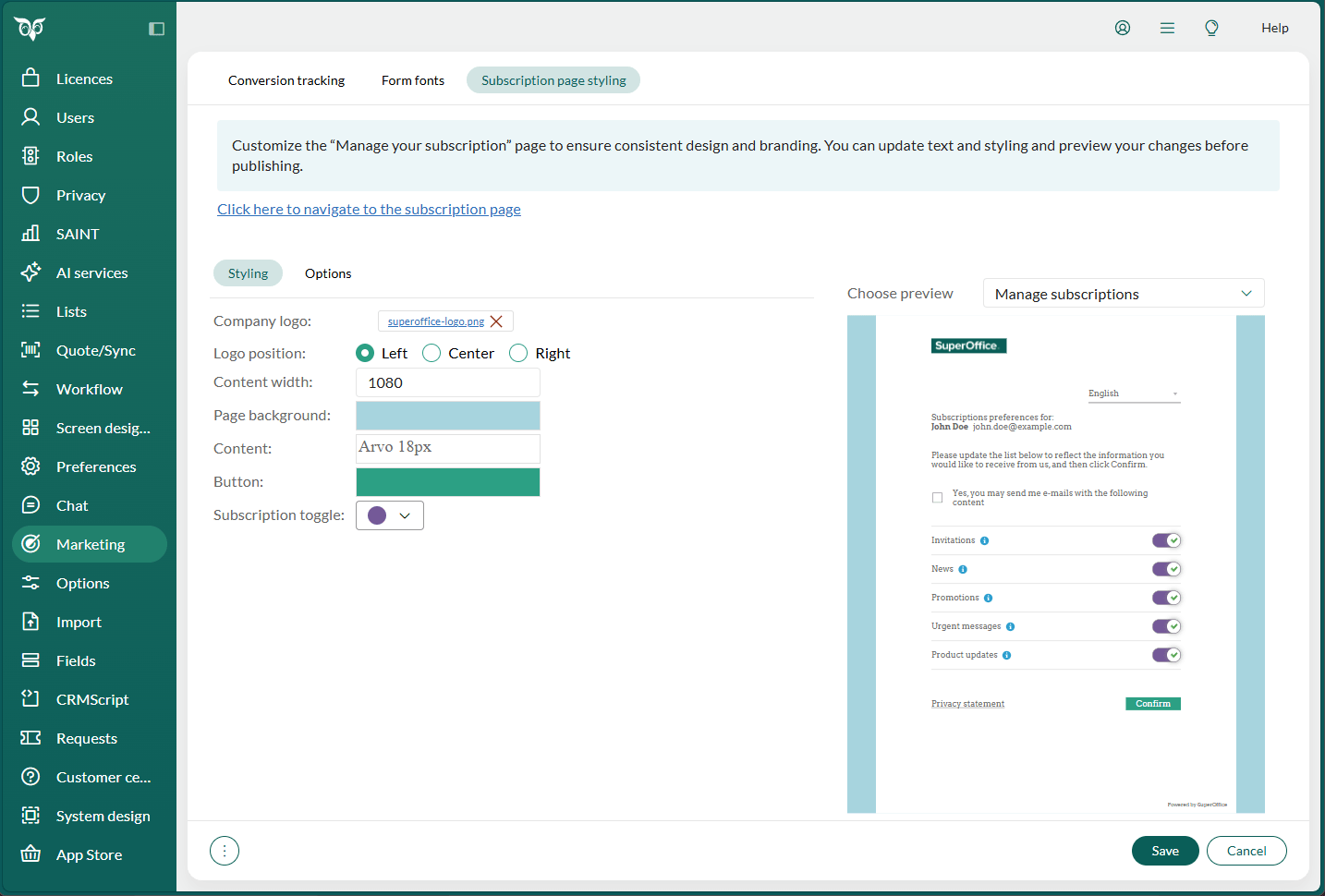Remove the superoffice-logo.png file
The width and height of the screenshot is (1325, 896).
coord(496,321)
